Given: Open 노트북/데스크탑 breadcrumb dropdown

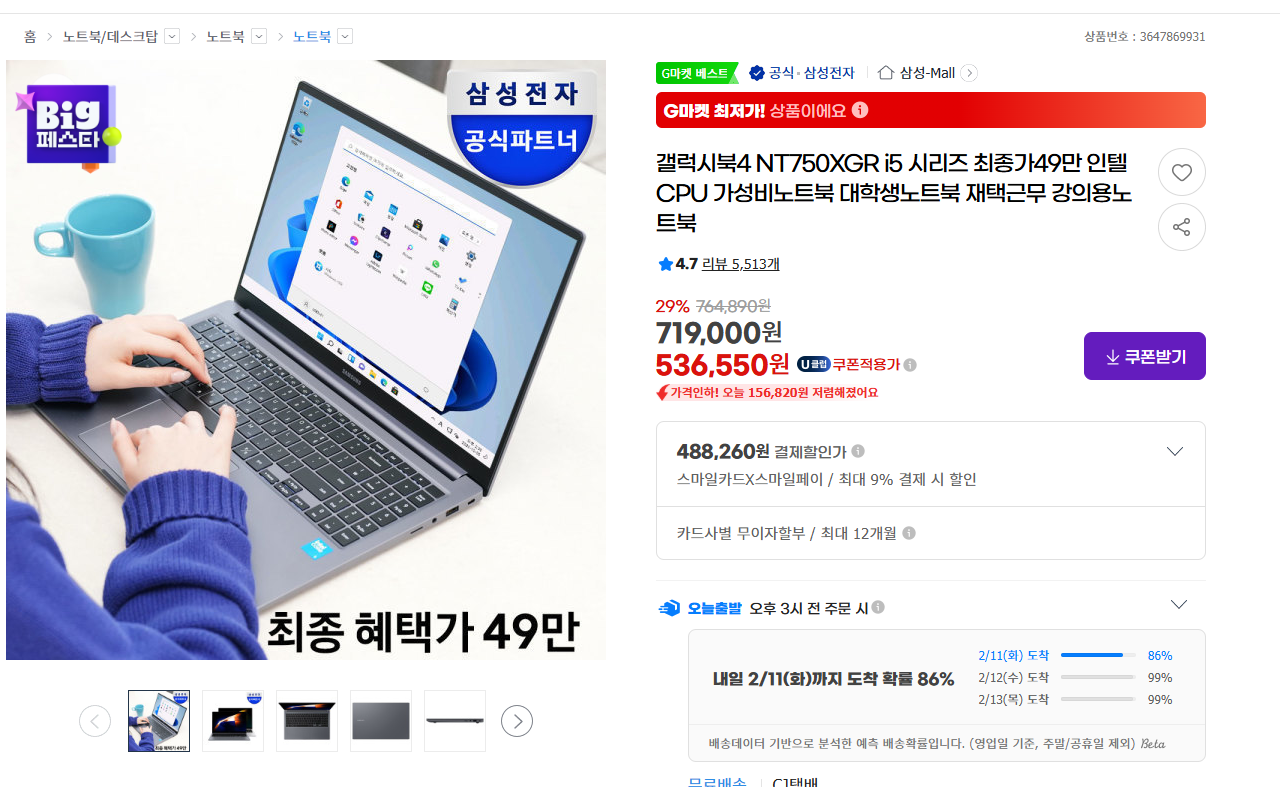Looking at the screenshot, I should pyautogui.click(x=171, y=36).
